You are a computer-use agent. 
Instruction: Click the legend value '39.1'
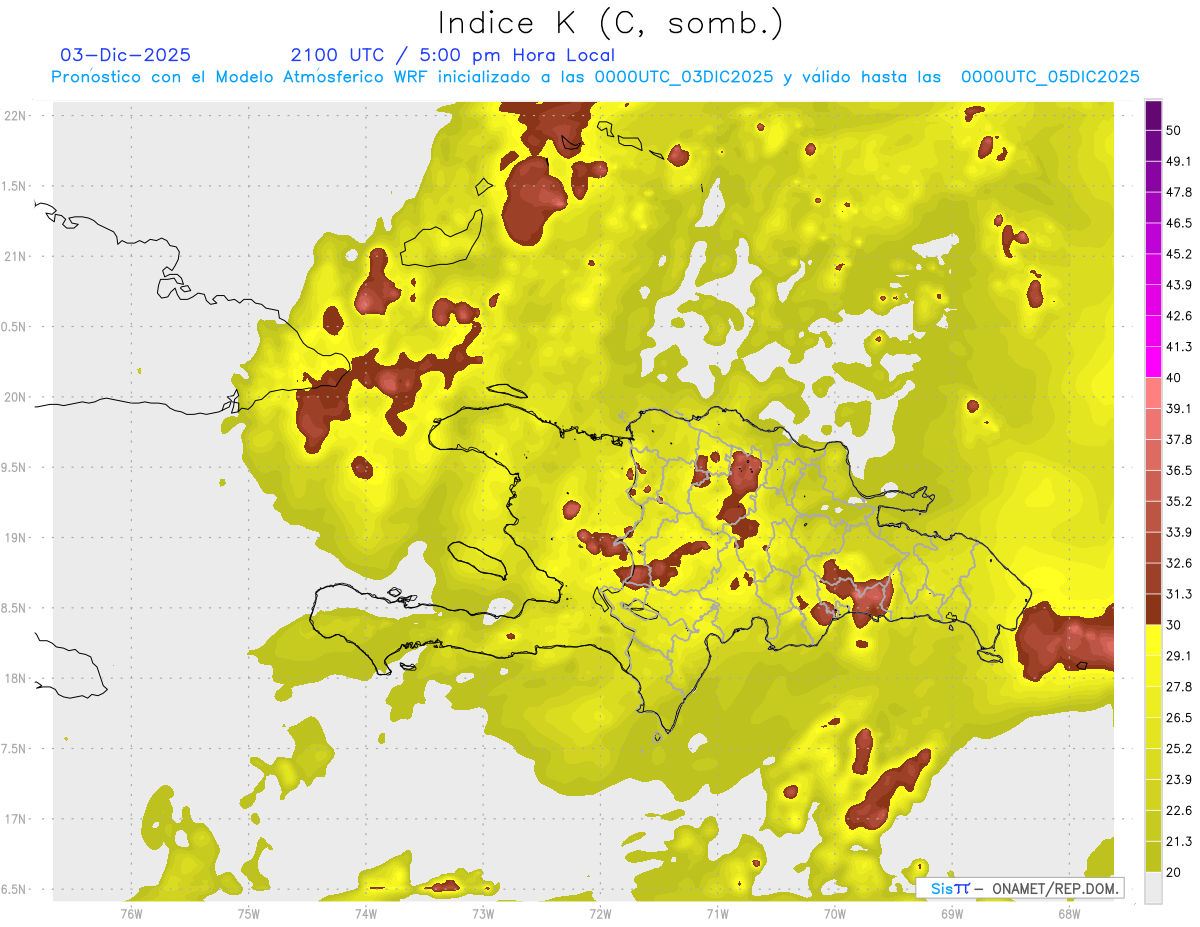1179,409
